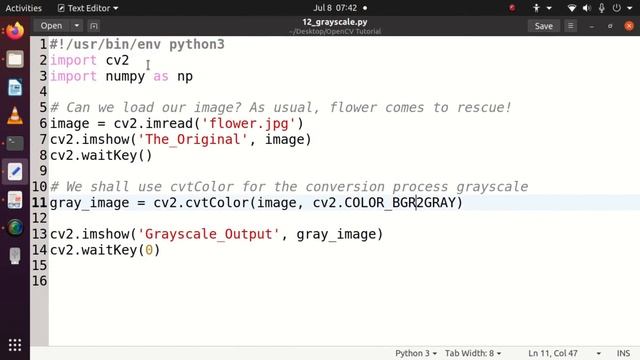This screenshot has height=360, width=640.
Task: Open the USB drive dock icon
Action: [x=15, y=256]
